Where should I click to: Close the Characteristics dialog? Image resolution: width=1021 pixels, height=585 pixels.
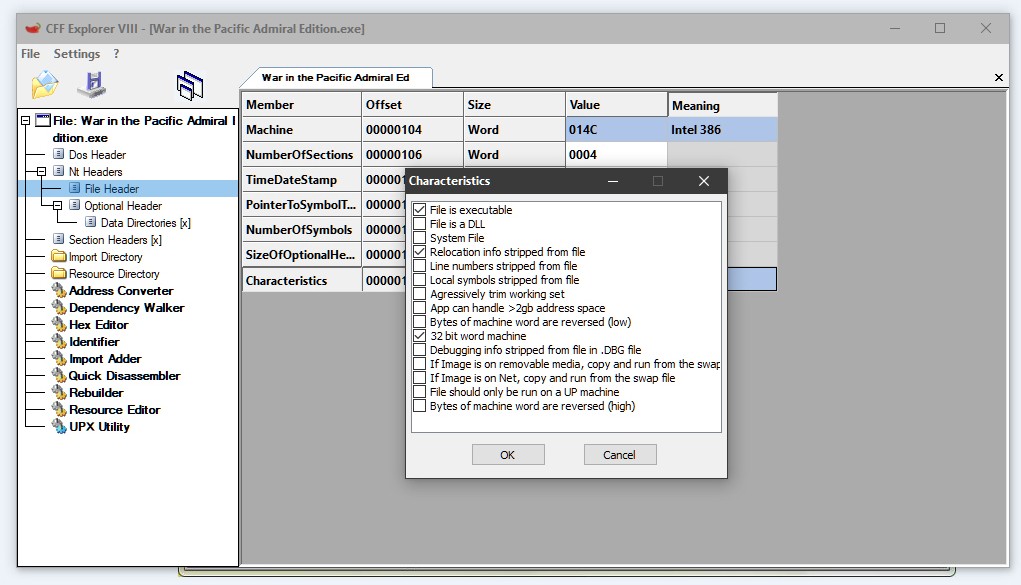point(704,180)
